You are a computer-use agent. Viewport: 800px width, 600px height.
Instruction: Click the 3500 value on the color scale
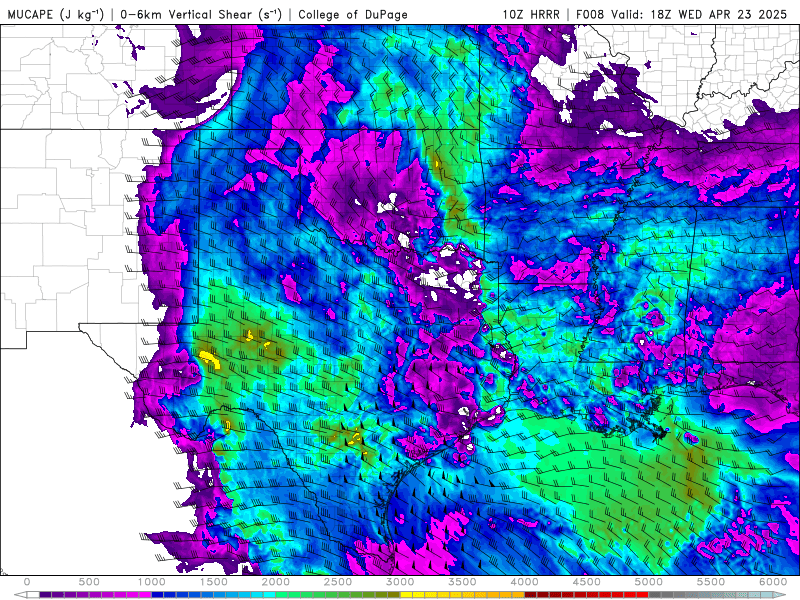pyautogui.click(x=463, y=582)
